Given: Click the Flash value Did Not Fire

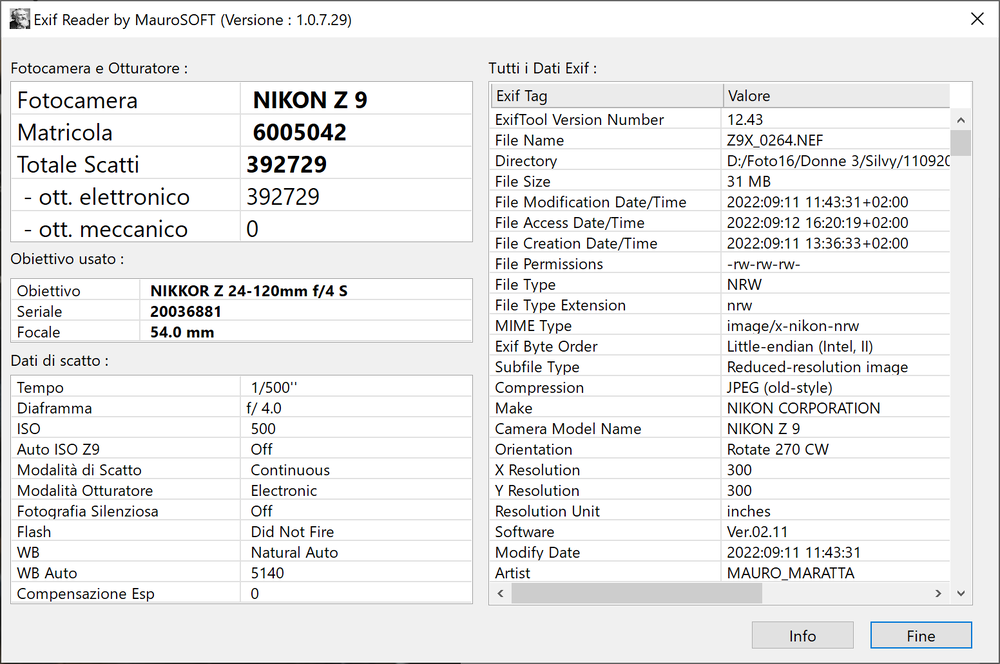Looking at the screenshot, I should tap(292, 532).
